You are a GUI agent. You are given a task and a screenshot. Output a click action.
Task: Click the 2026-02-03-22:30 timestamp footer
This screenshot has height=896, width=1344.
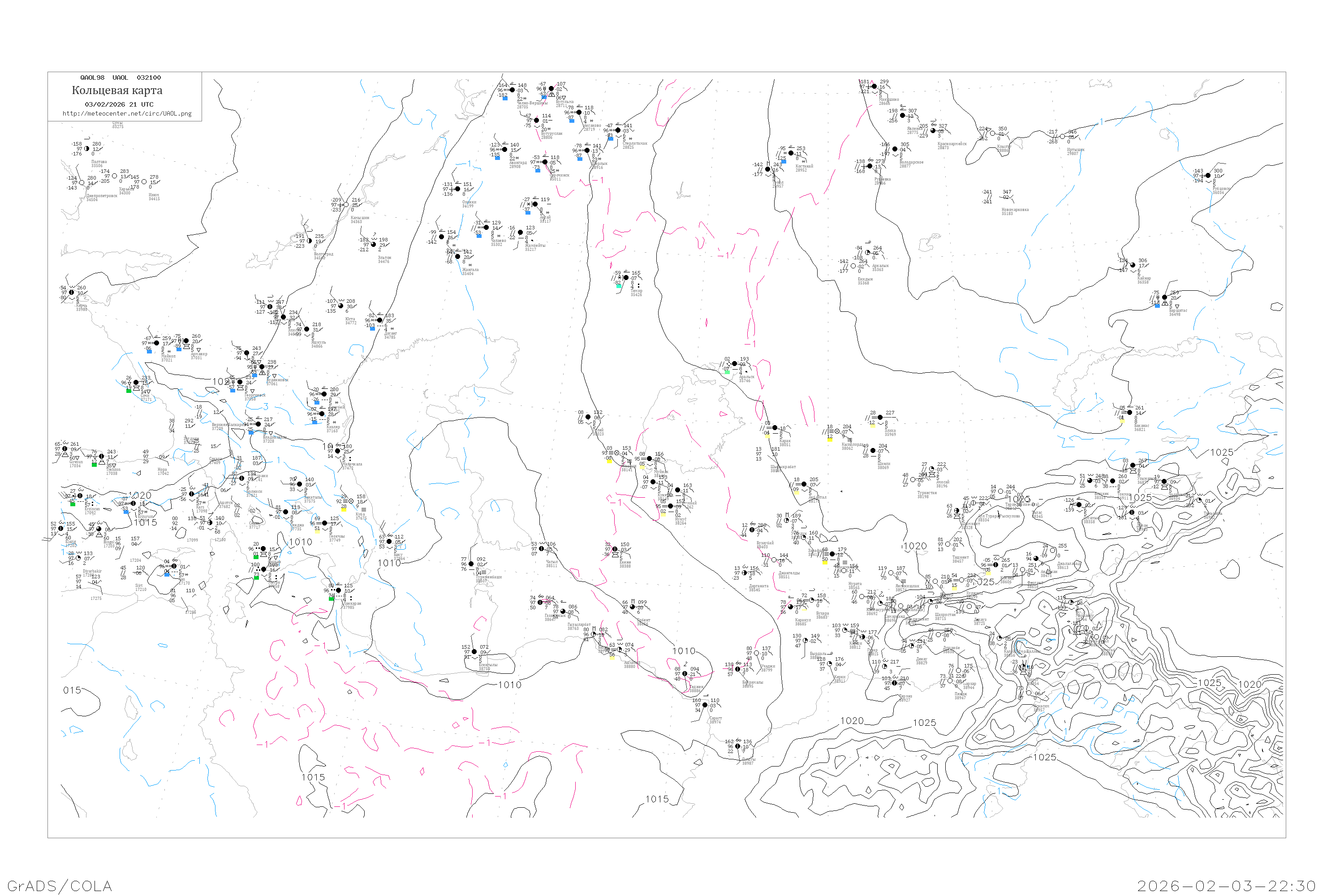1226,886
